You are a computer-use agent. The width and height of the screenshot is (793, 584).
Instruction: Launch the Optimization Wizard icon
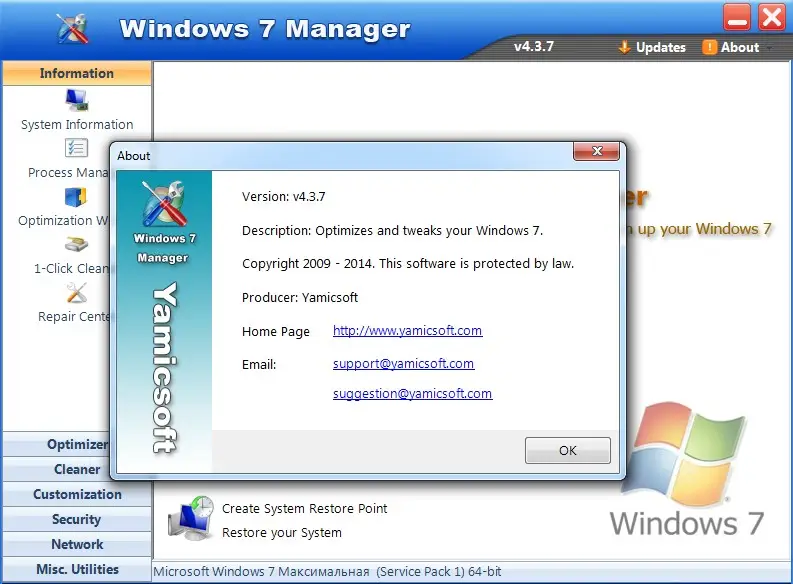76,197
